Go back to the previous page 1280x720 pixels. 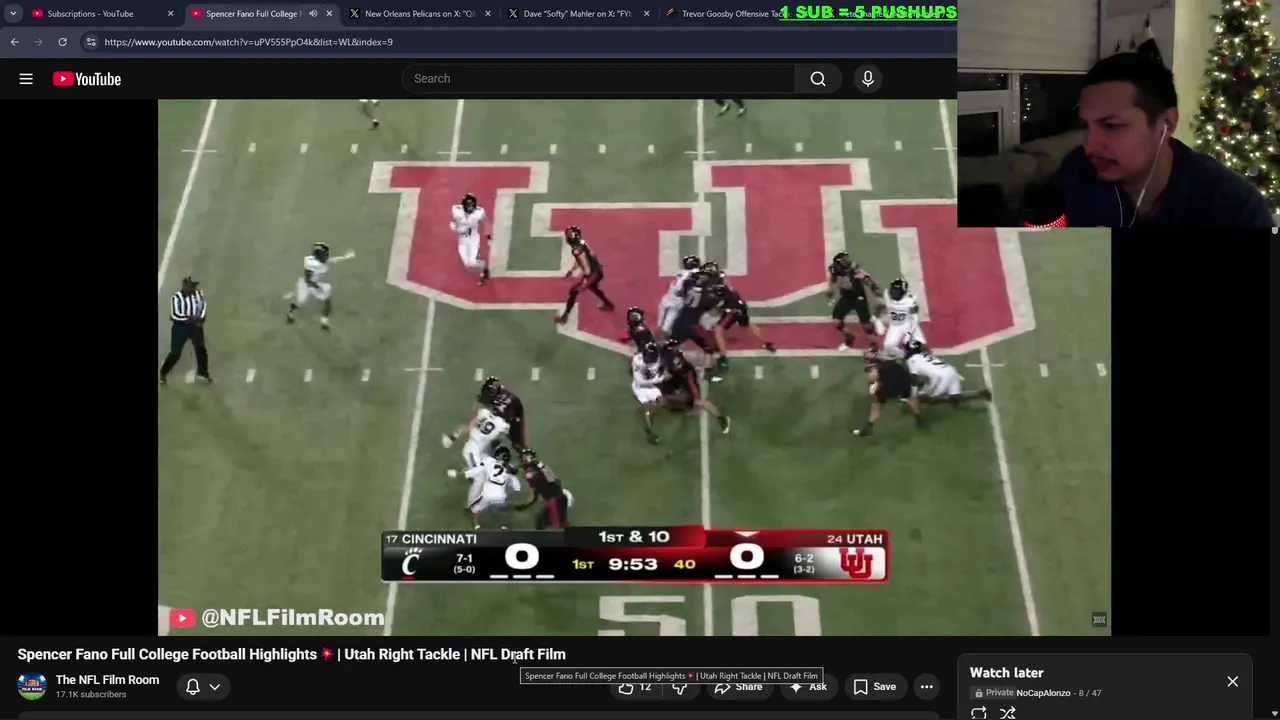[15, 42]
